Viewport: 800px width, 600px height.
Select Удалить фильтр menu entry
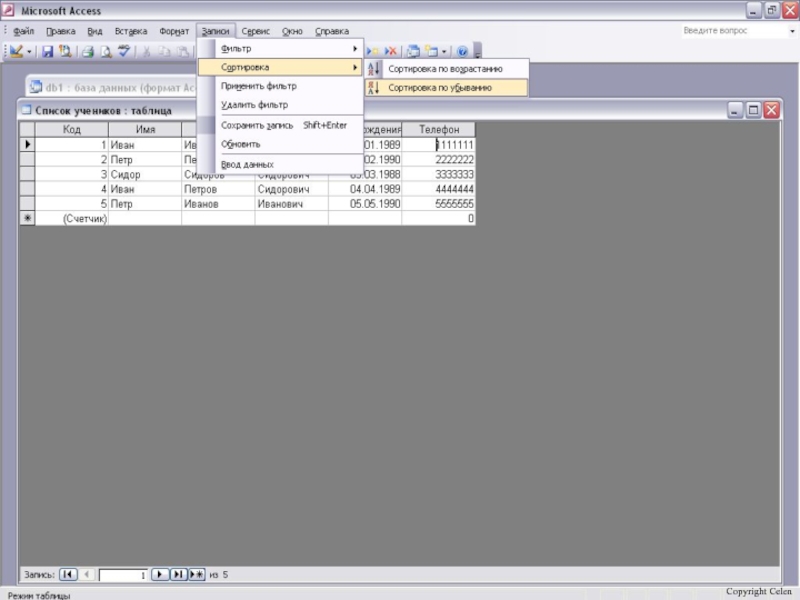tap(254, 105)
